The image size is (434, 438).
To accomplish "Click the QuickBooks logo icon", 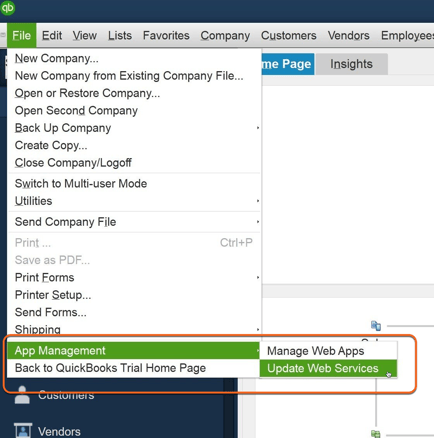I will (x=7, y=7).
